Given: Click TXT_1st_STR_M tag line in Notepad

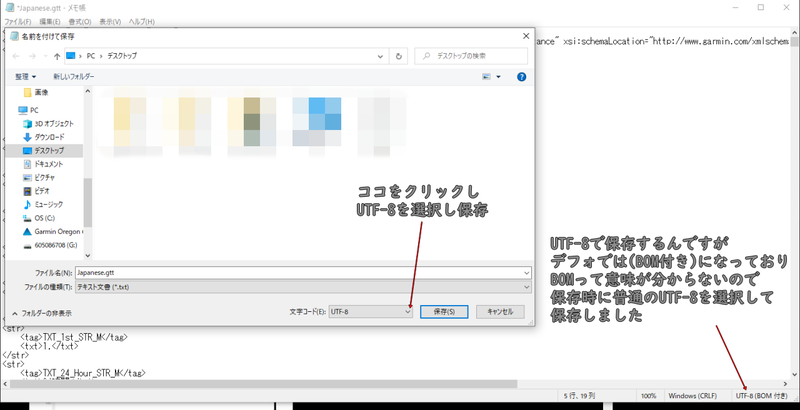Looking at the screenshot, I should coord(74,338).
